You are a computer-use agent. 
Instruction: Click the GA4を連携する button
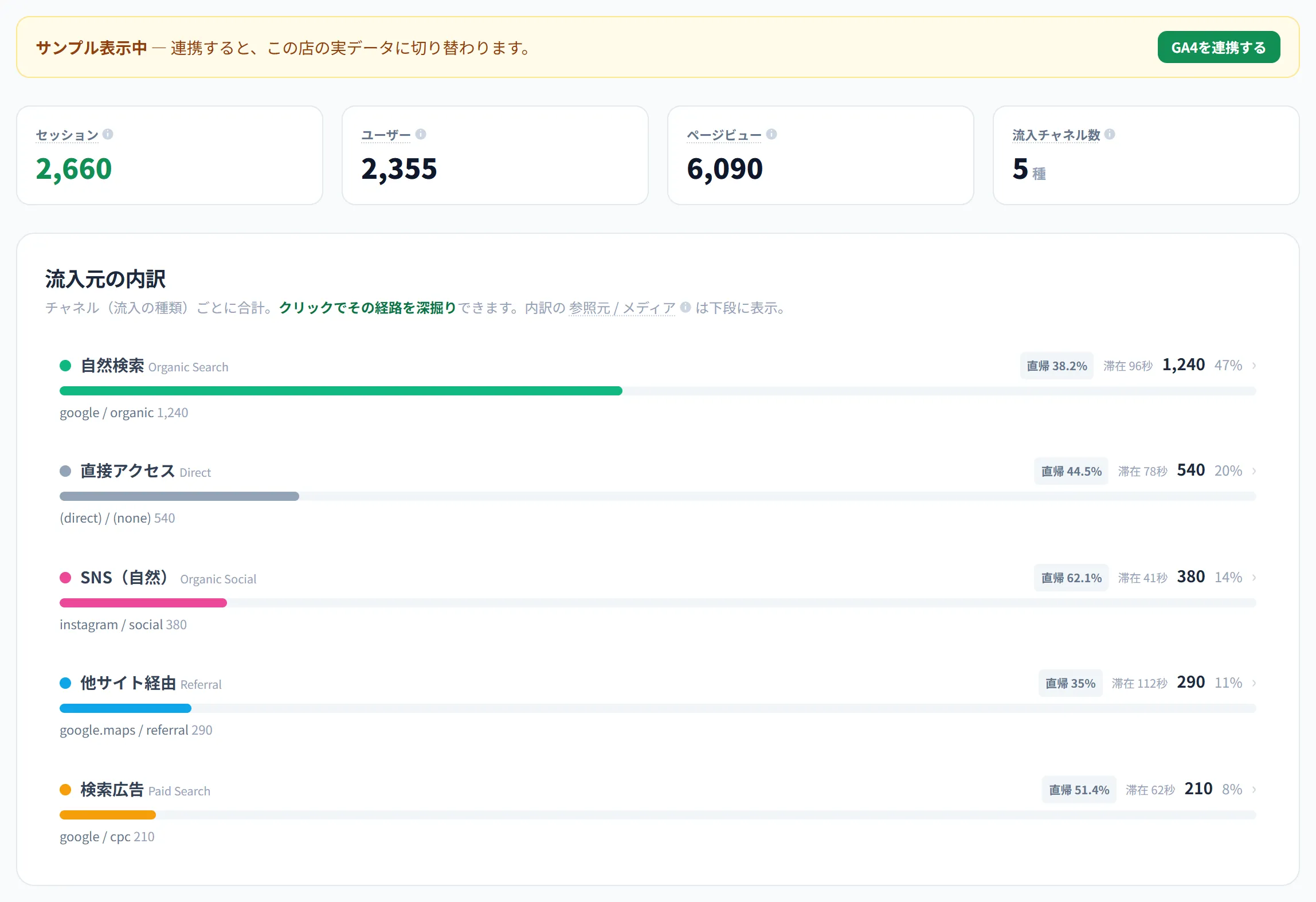point(1219,47)
